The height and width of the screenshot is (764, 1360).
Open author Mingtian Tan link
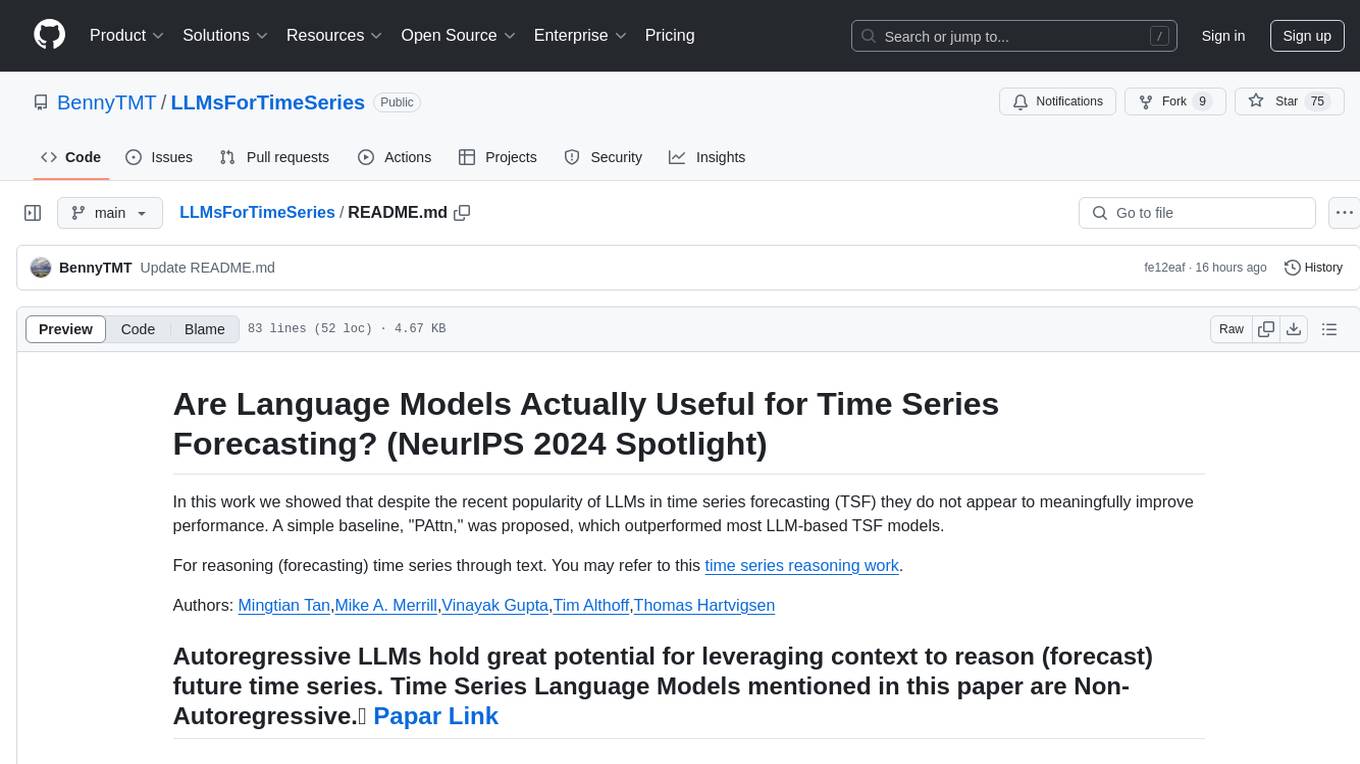(284, 605)
